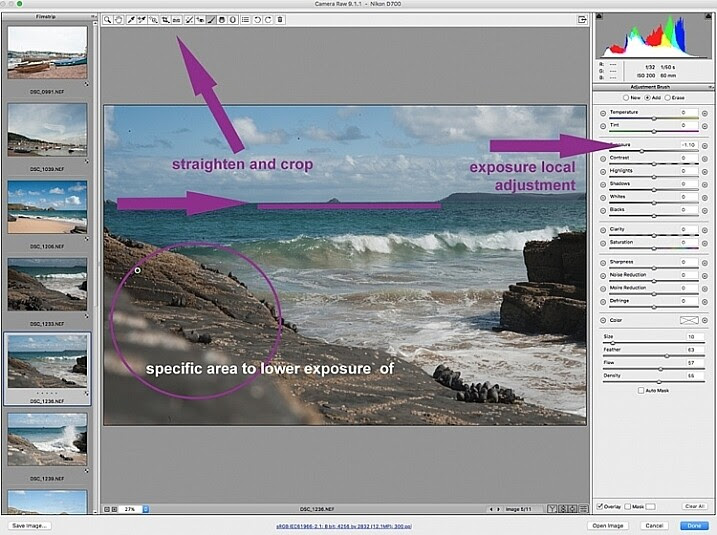Click the trash icon to mark for deletion
The height and width of the screenshot is (535, 717).
[x=280, y=20]
